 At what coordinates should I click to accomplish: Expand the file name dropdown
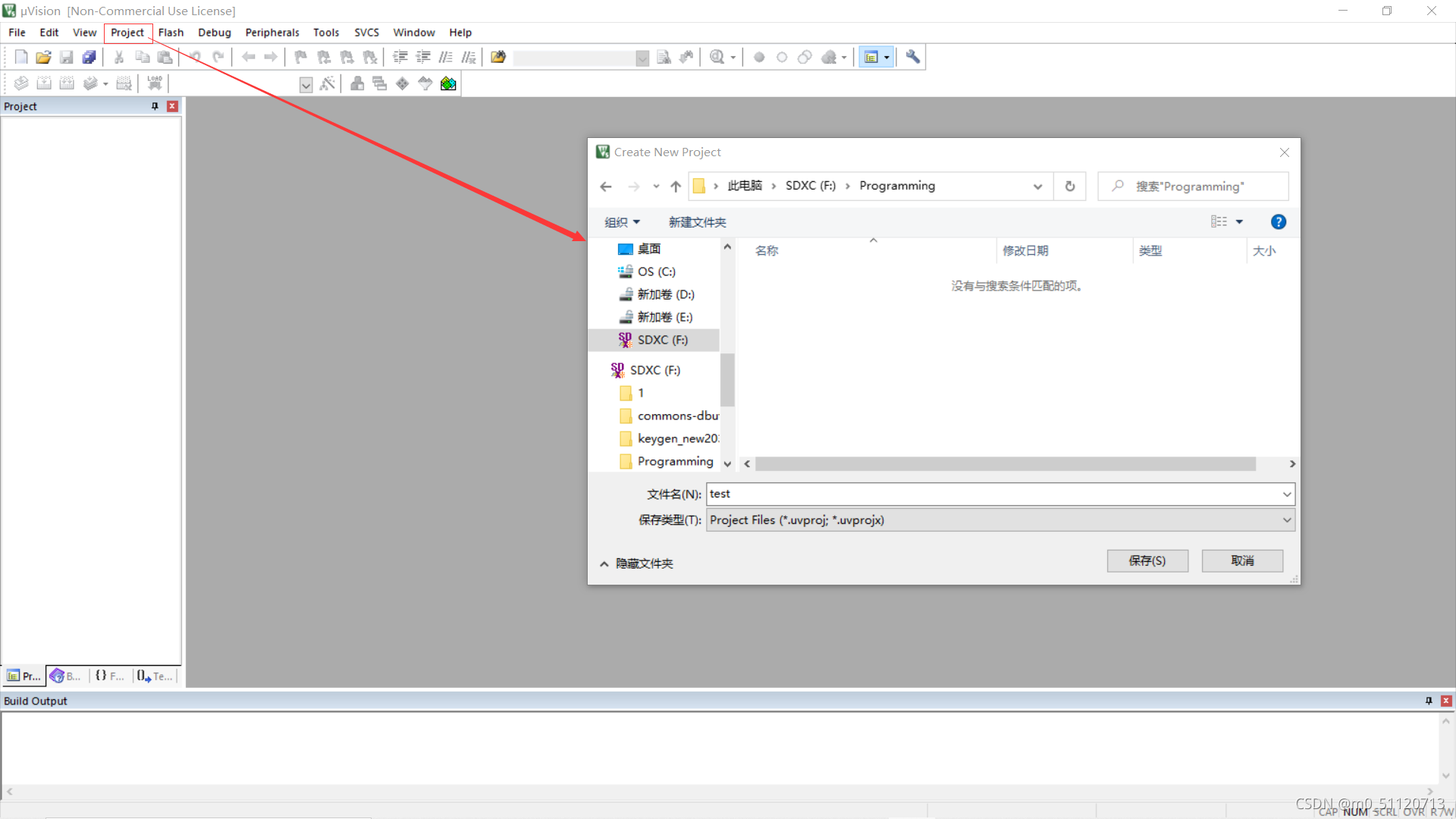point(1286,494)
